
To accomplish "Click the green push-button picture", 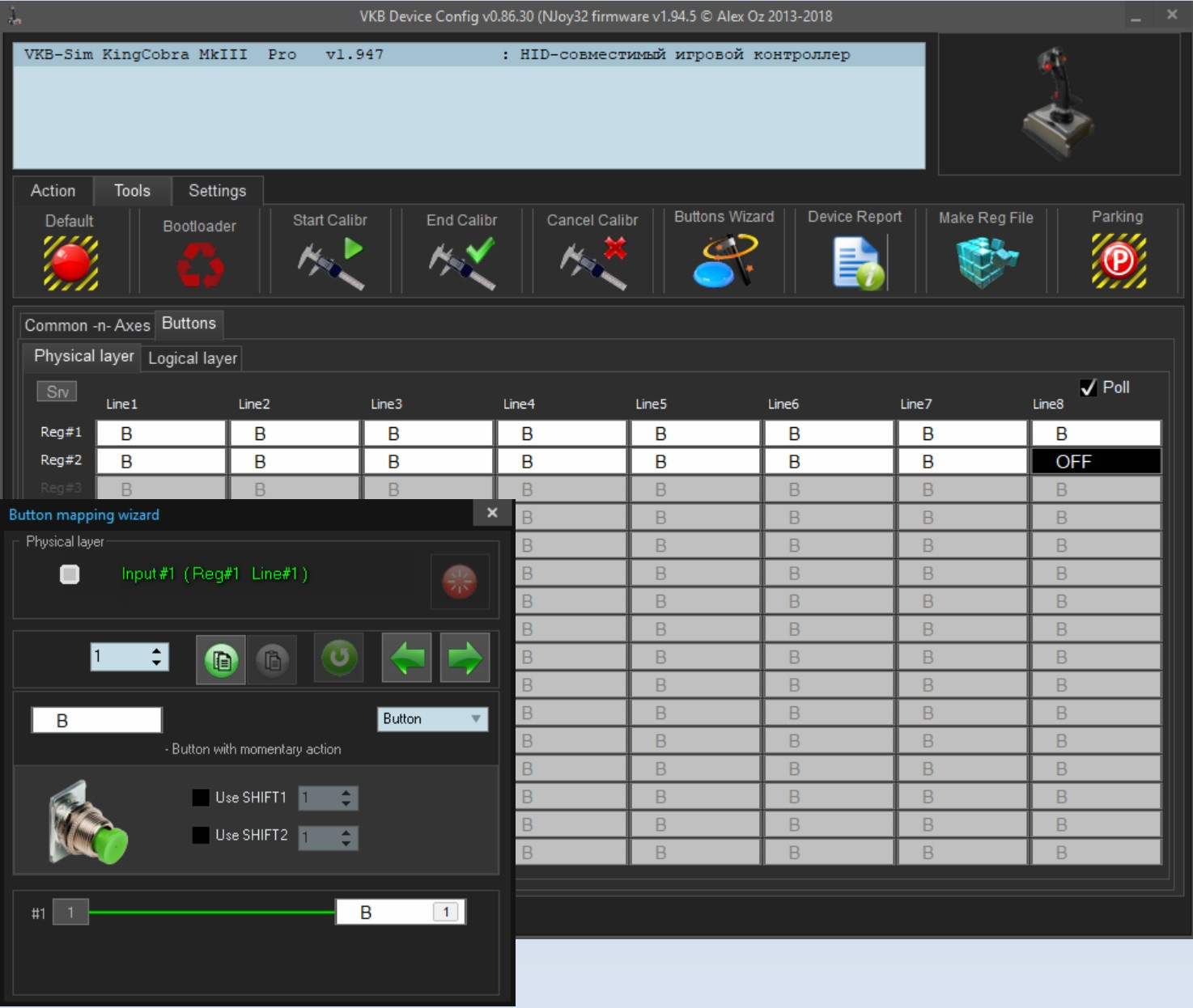I will (x=88, y=823).
